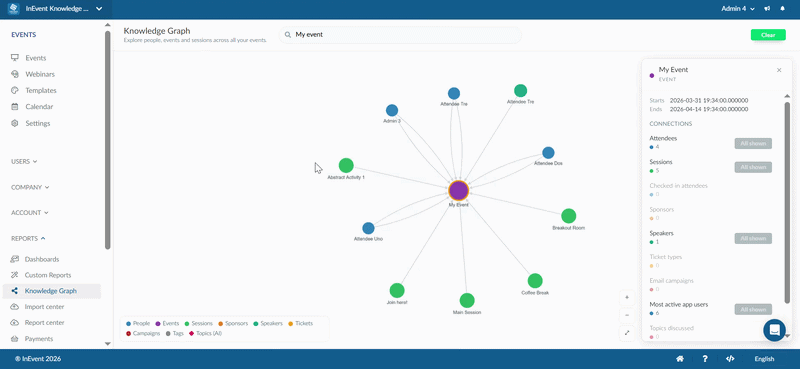Open the English language selector
The width and height of the screenshot is (800, 369).
tap(764, 359)
